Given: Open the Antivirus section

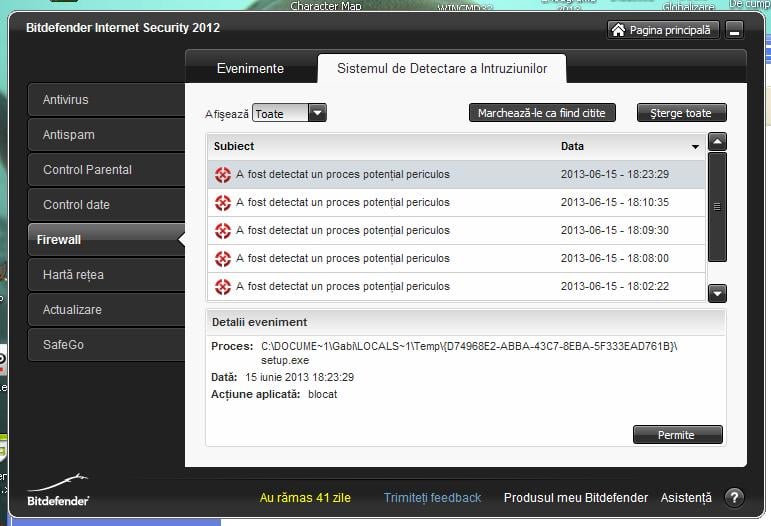Looking at the screenshot, I should coord(107,100).
